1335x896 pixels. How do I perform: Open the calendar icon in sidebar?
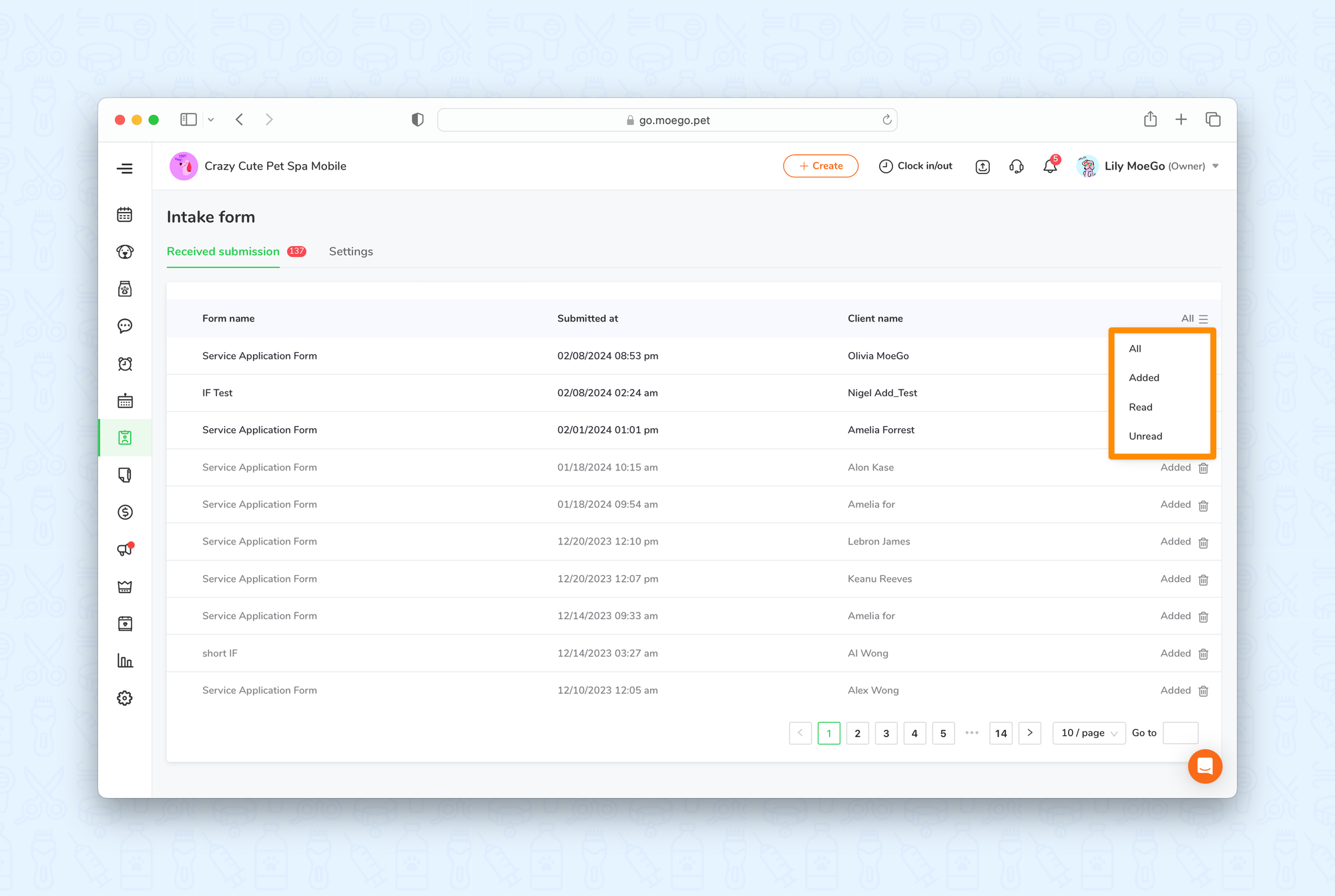pos(125,215)
